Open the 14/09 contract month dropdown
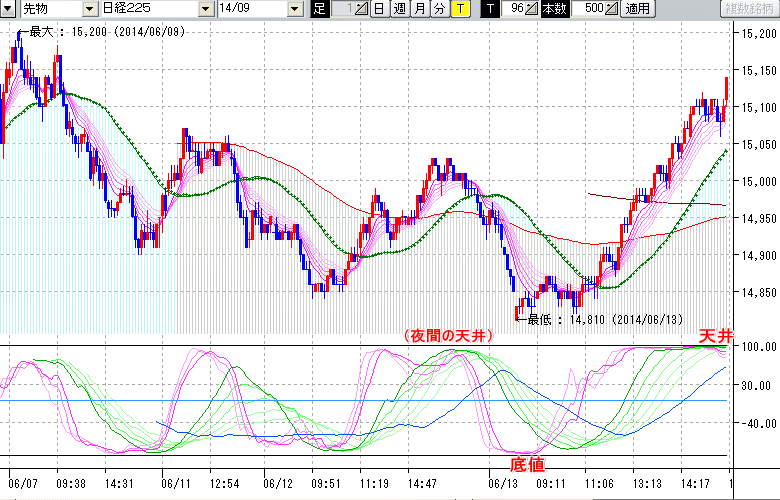 click(294, 9)
